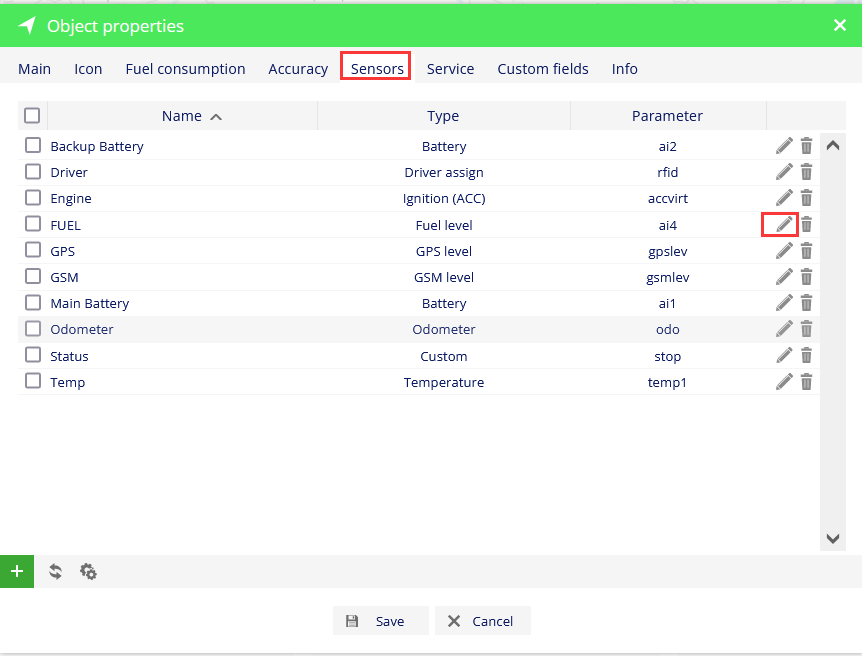Screen dimensions: 862x656
Task: Remove the GSM sensor via trash icon
Action: click(x=806, y=277)
